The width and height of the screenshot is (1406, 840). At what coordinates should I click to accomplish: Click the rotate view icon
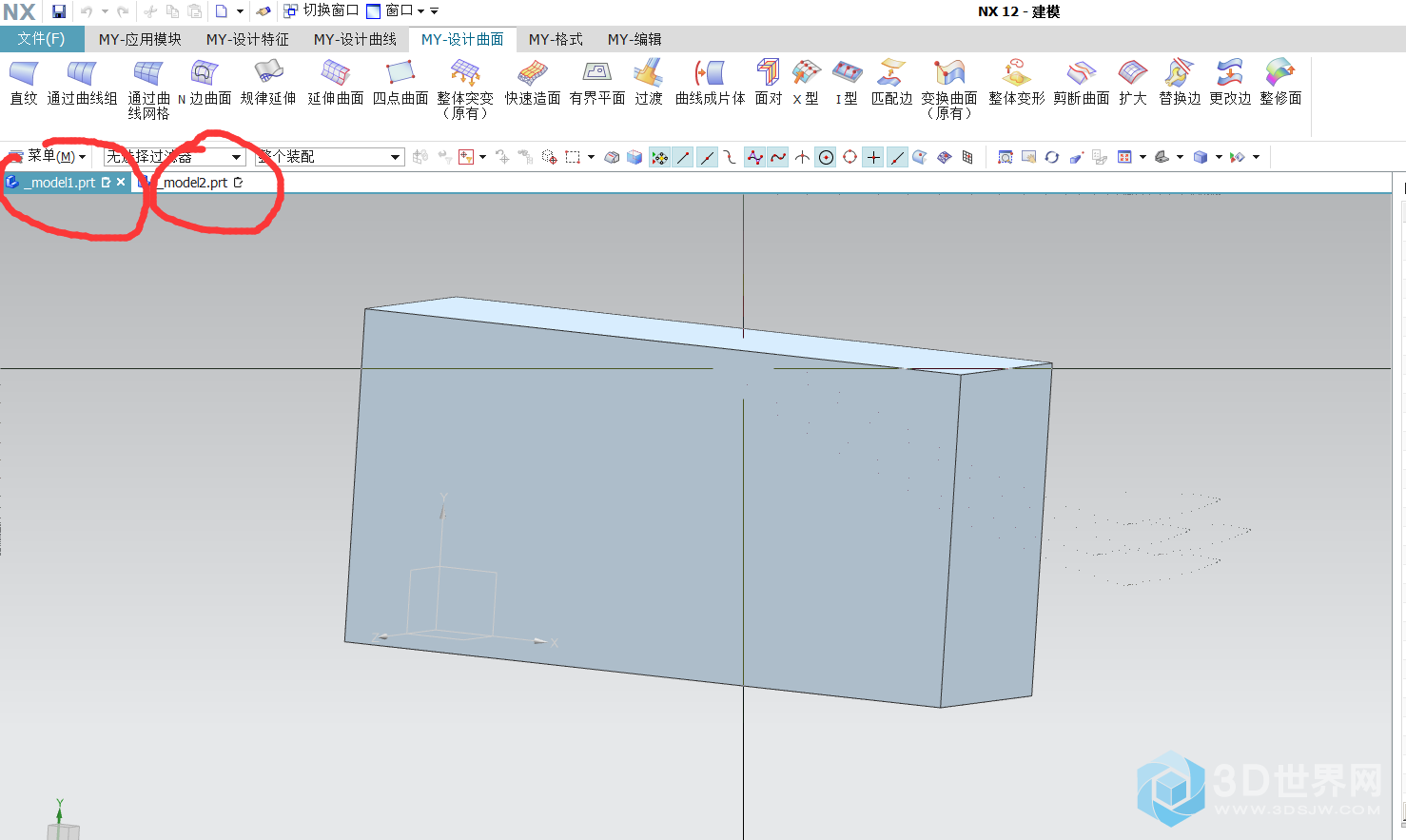[x=1051, y=157]
